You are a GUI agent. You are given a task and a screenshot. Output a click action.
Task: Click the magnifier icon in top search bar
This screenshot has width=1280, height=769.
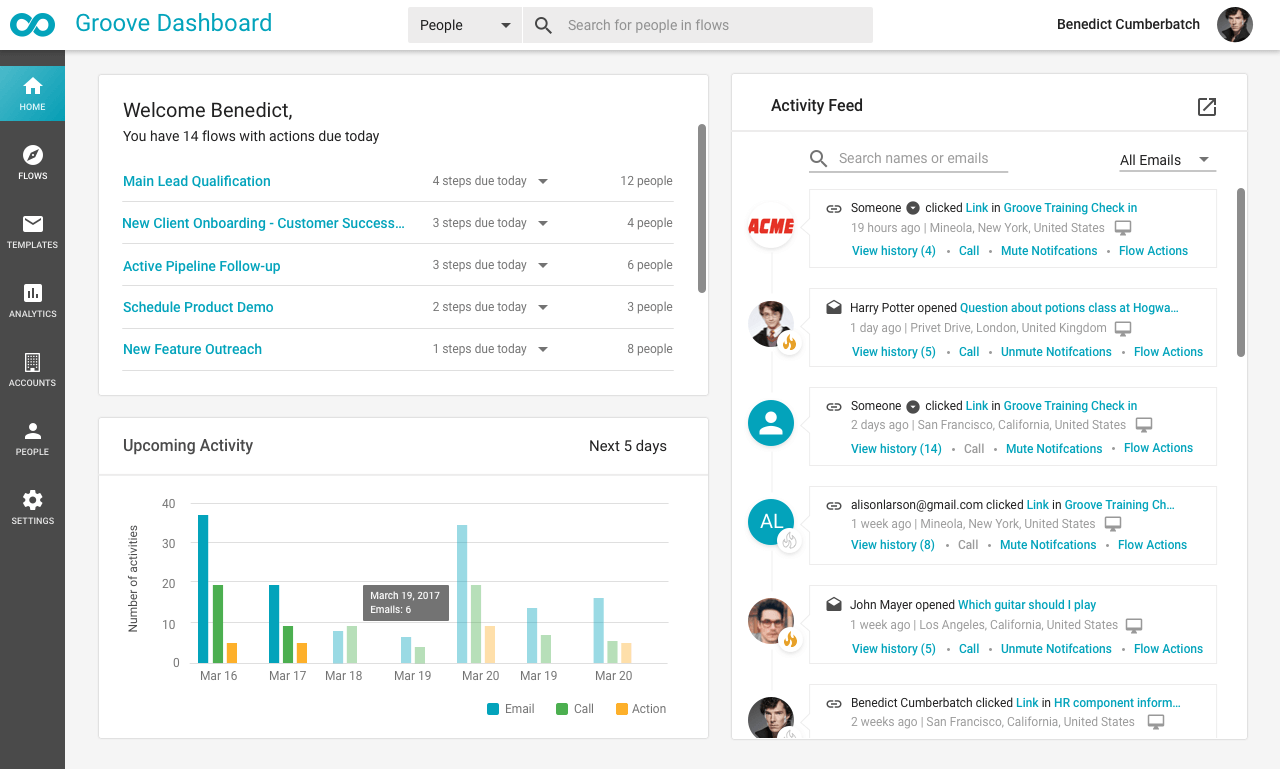[543, 25]
